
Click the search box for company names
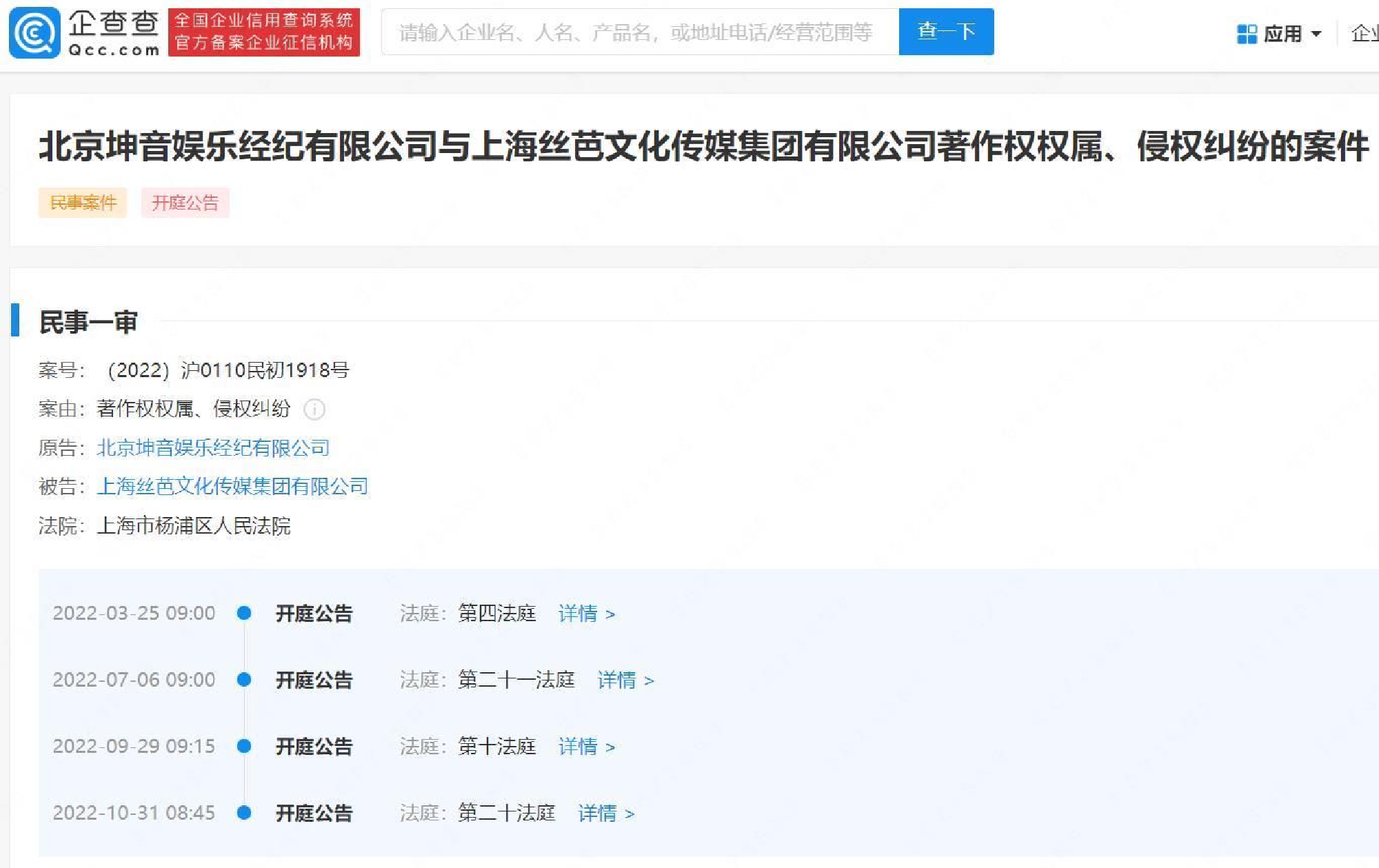coord(640,32)
